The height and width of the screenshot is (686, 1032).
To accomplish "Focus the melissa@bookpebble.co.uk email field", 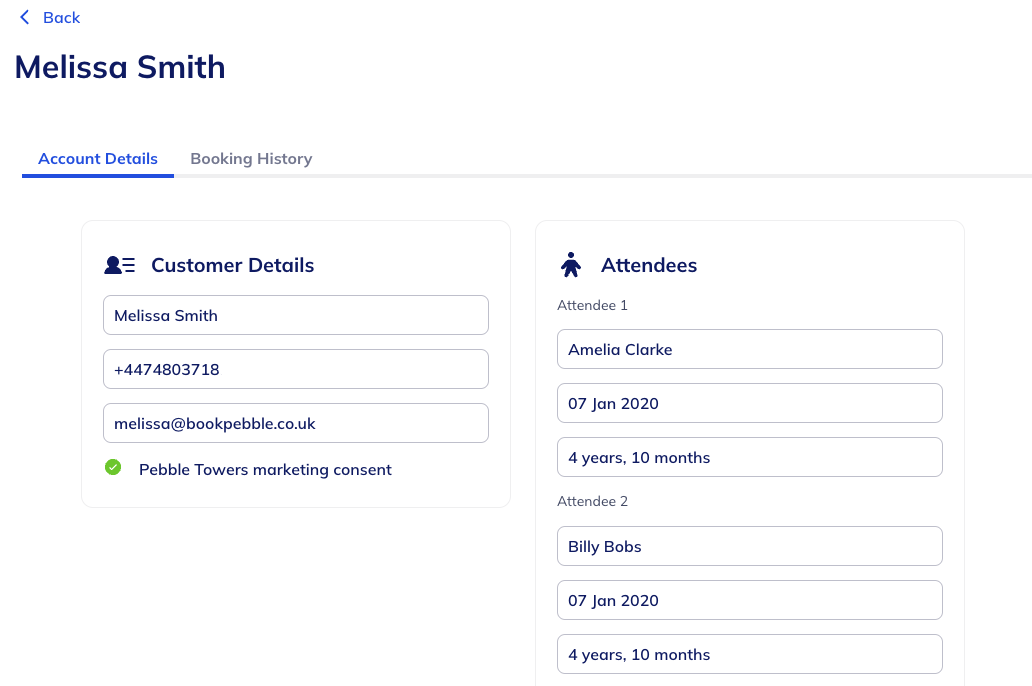I will tap(296, 423).
